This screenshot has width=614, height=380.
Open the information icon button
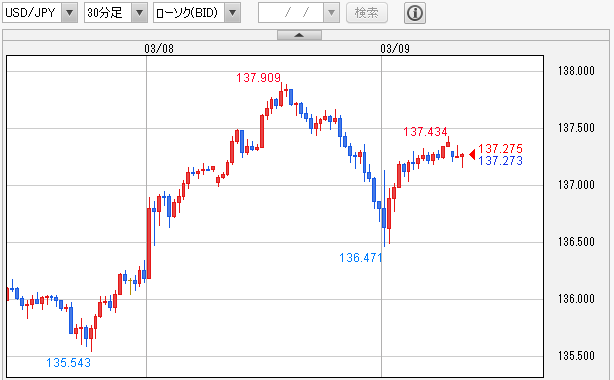click(x=415, y=13)
